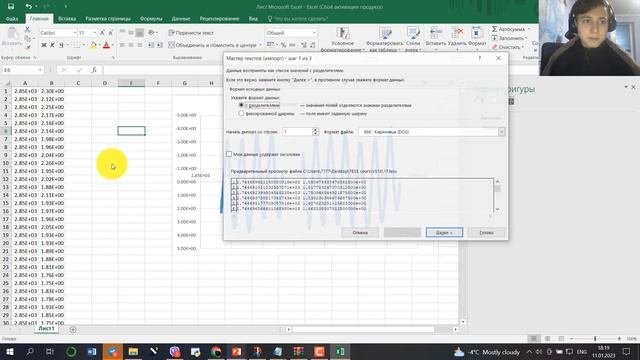Image resolution: width=640 pixels, height=360 pixels.
Task: Select 'фиксированной ширины' radio option
Action: [x=241, y=113]
